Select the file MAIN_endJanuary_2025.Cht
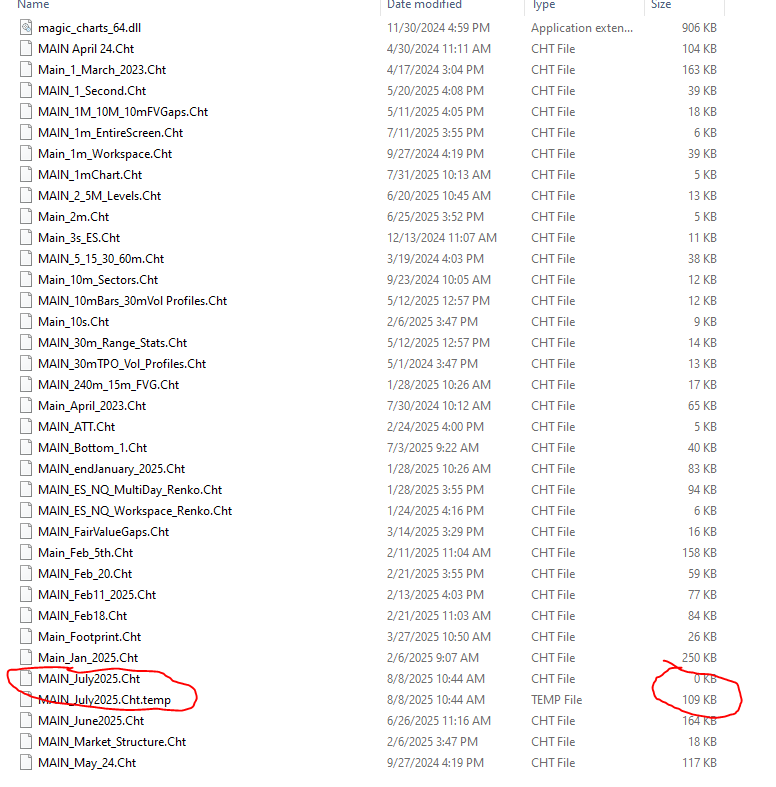The height and width of the screenshot is (787, 776). pos(111,468)
